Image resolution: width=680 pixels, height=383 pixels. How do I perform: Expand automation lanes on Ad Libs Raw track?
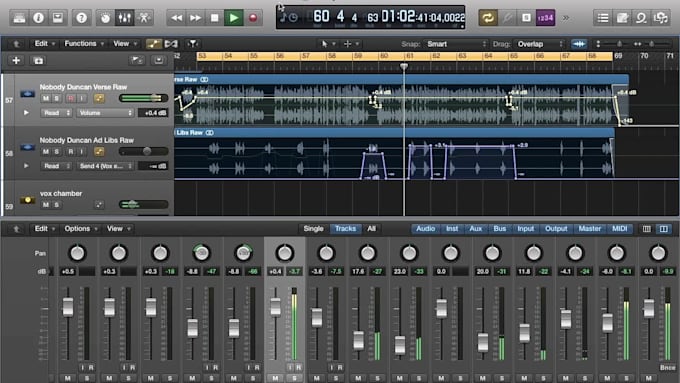26,166
